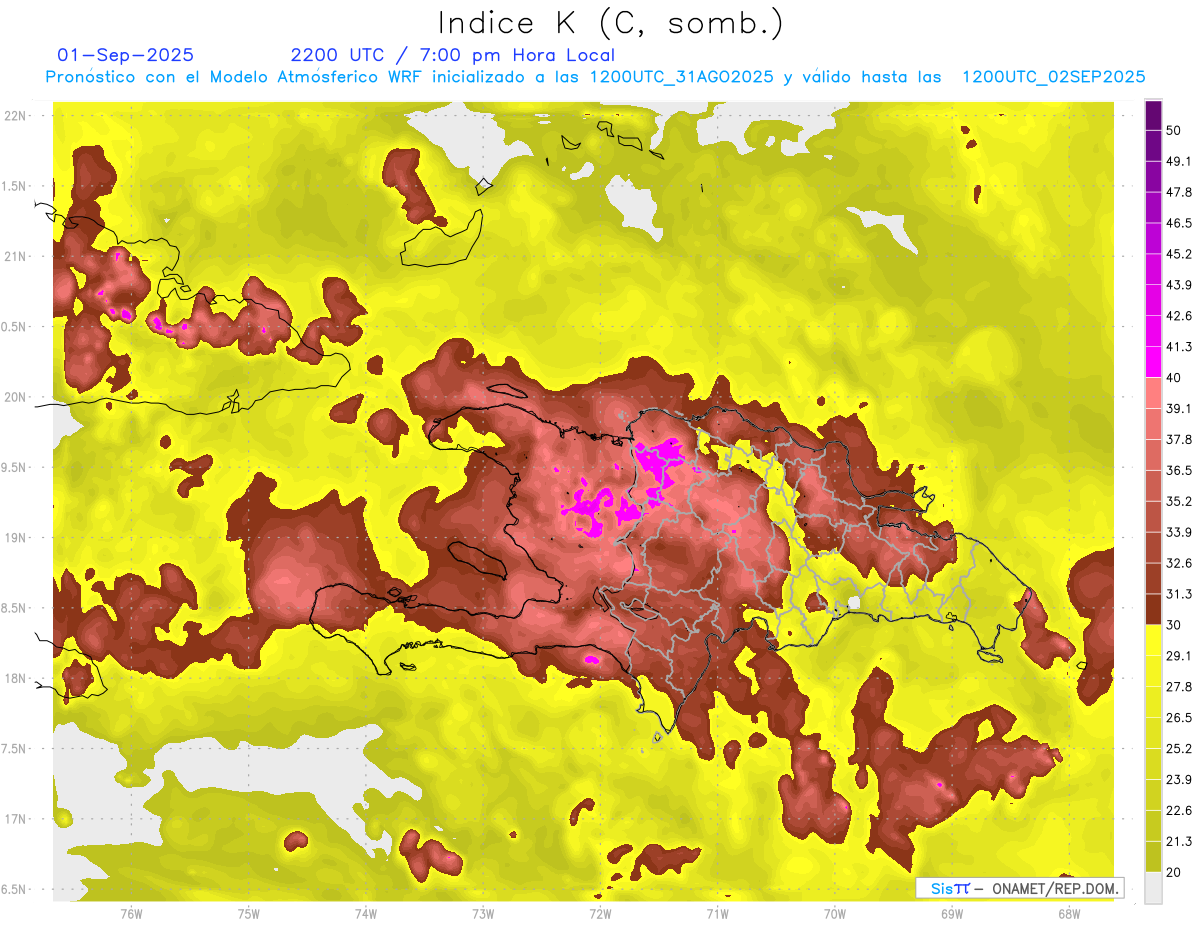This screenshot has width=1200, height=927.
Task: Click the initialization time "1200UTC_31AGO2025"
Action: (681, 77)
